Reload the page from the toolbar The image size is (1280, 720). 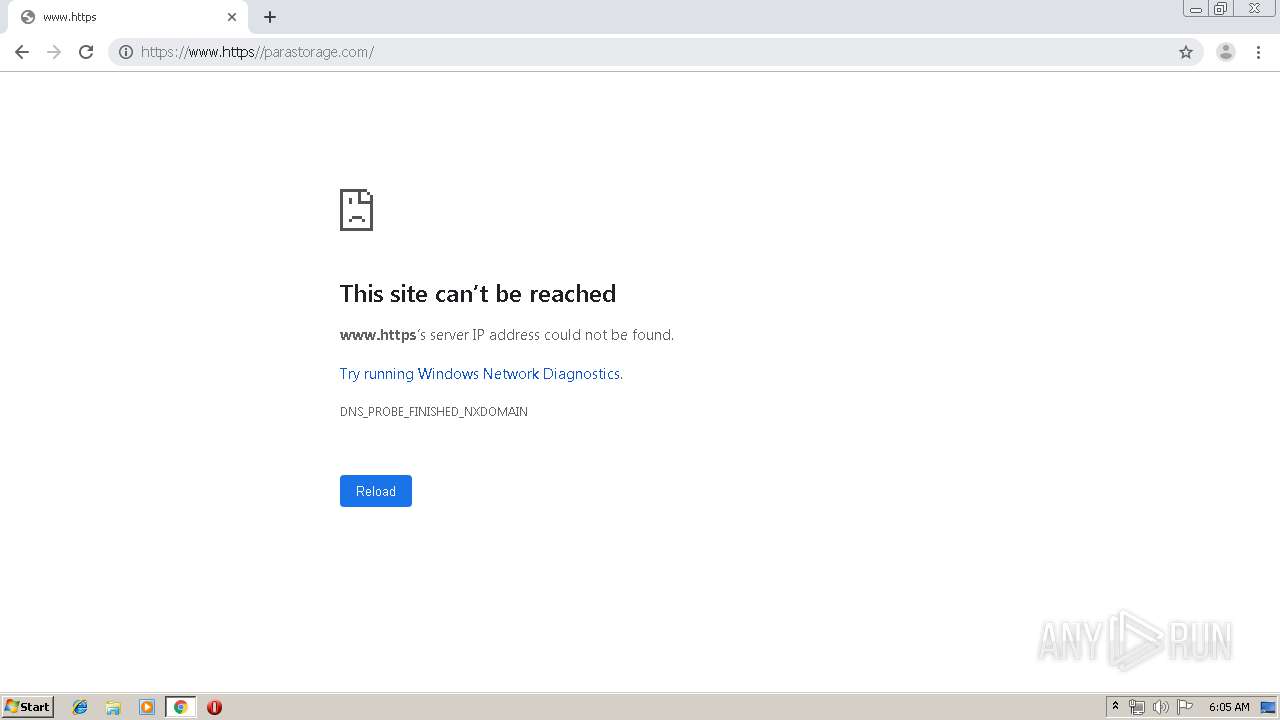86,52
